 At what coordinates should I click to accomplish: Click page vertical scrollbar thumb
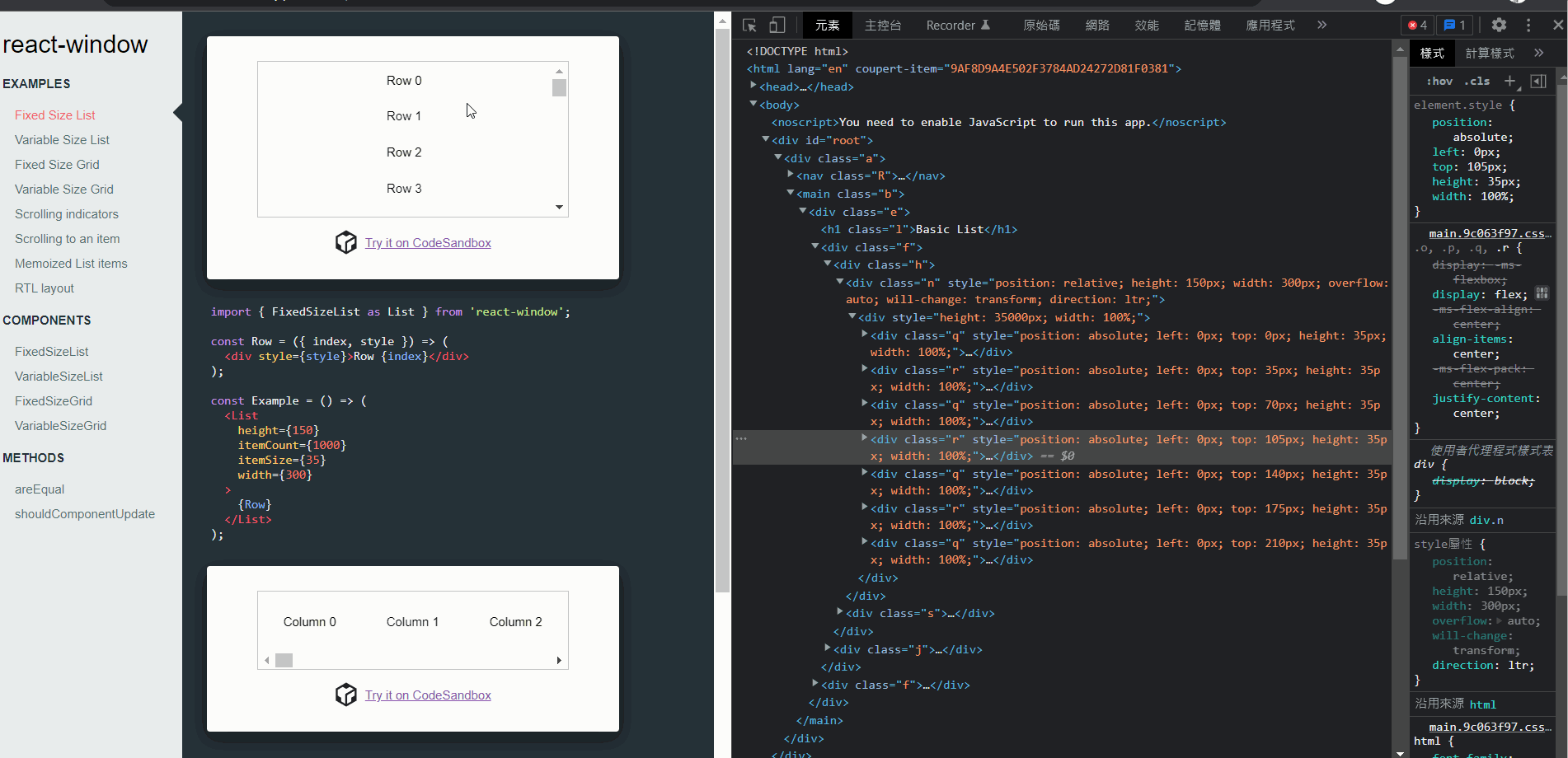(x=722, y=310)
